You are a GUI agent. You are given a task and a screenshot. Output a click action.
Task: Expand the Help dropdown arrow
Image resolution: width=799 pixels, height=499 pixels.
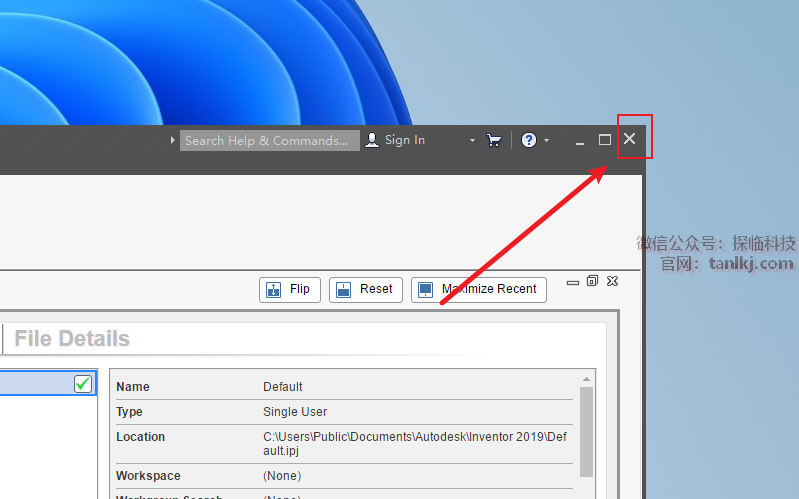point(546,140)
